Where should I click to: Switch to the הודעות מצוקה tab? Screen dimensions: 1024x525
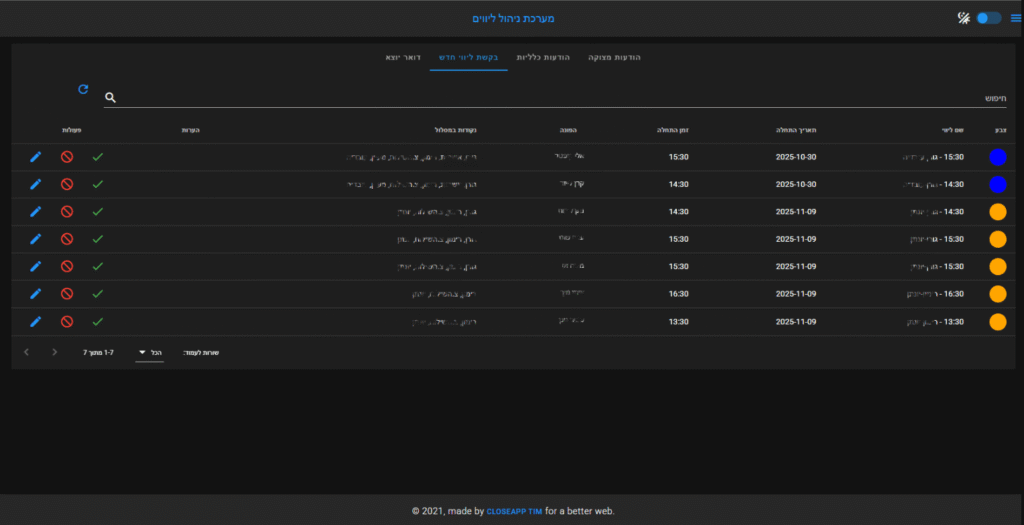click(614, 57)
